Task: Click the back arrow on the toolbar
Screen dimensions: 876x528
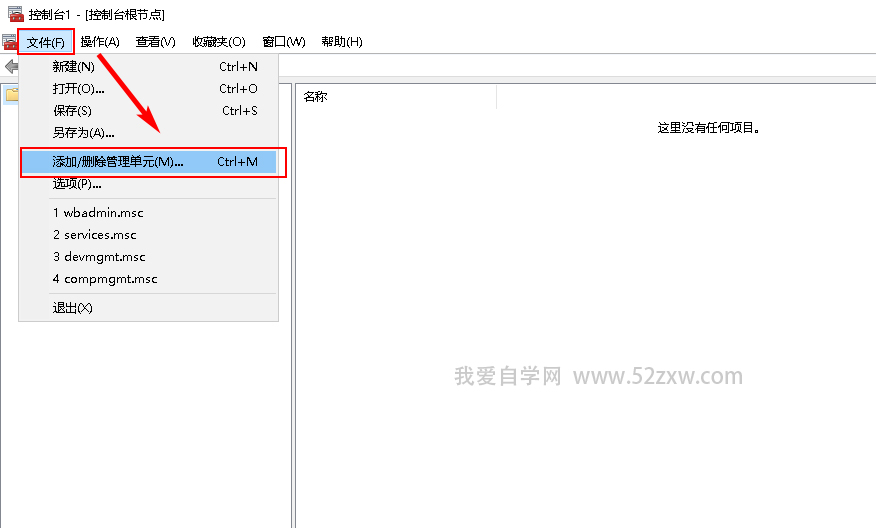Action: pyautogui.click(x=11, y=67)
